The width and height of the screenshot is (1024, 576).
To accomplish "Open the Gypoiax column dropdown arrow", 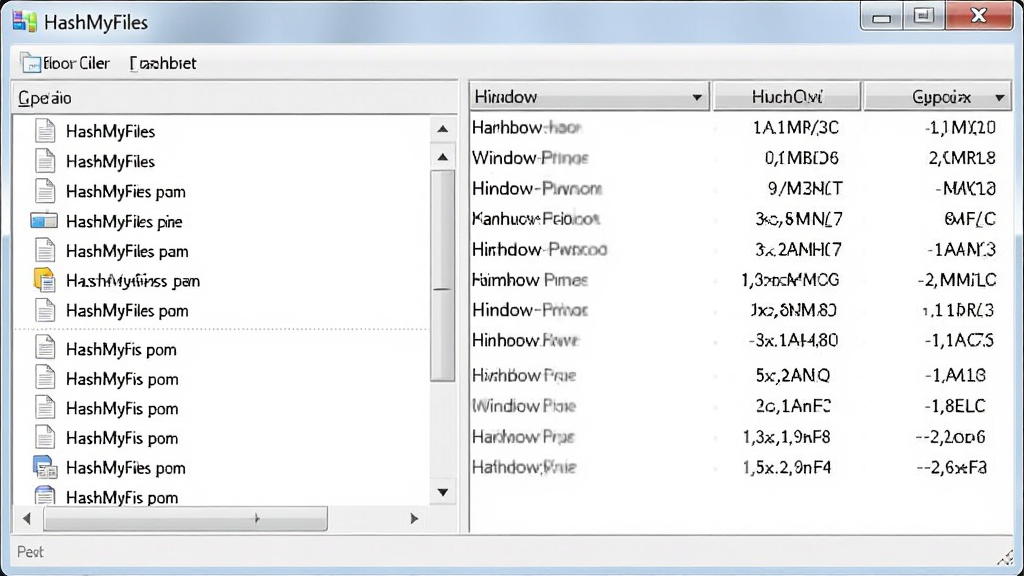I will (x=1000, y=98).
